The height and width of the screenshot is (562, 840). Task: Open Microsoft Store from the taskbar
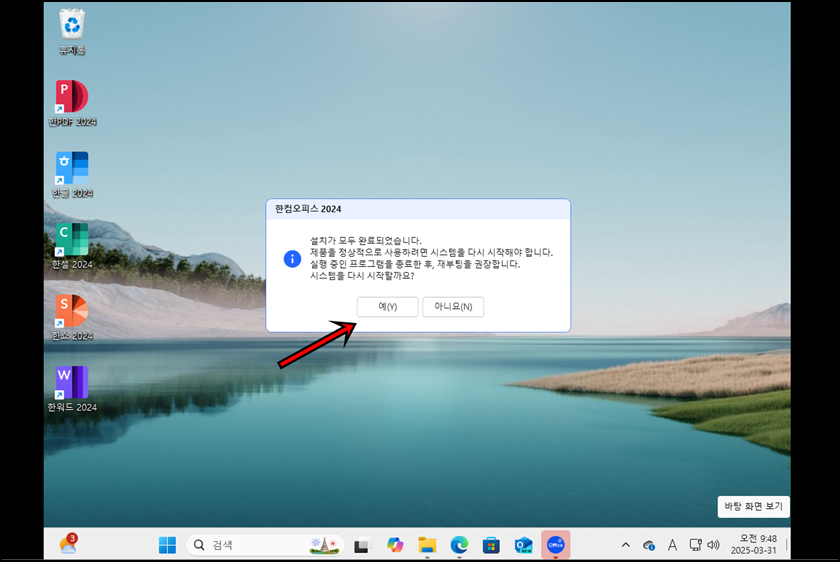[x=491, y=545]
